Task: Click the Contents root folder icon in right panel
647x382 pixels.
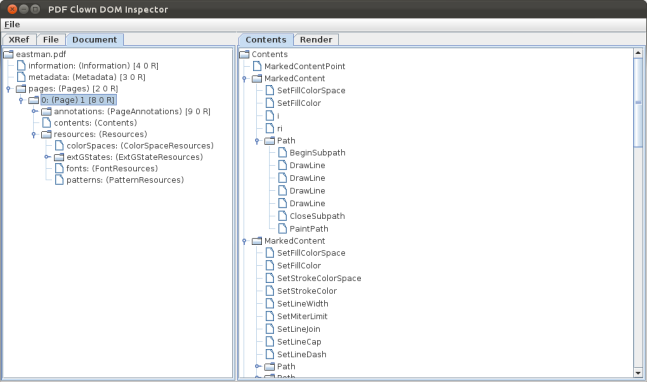Action: (x=244, y=54)
